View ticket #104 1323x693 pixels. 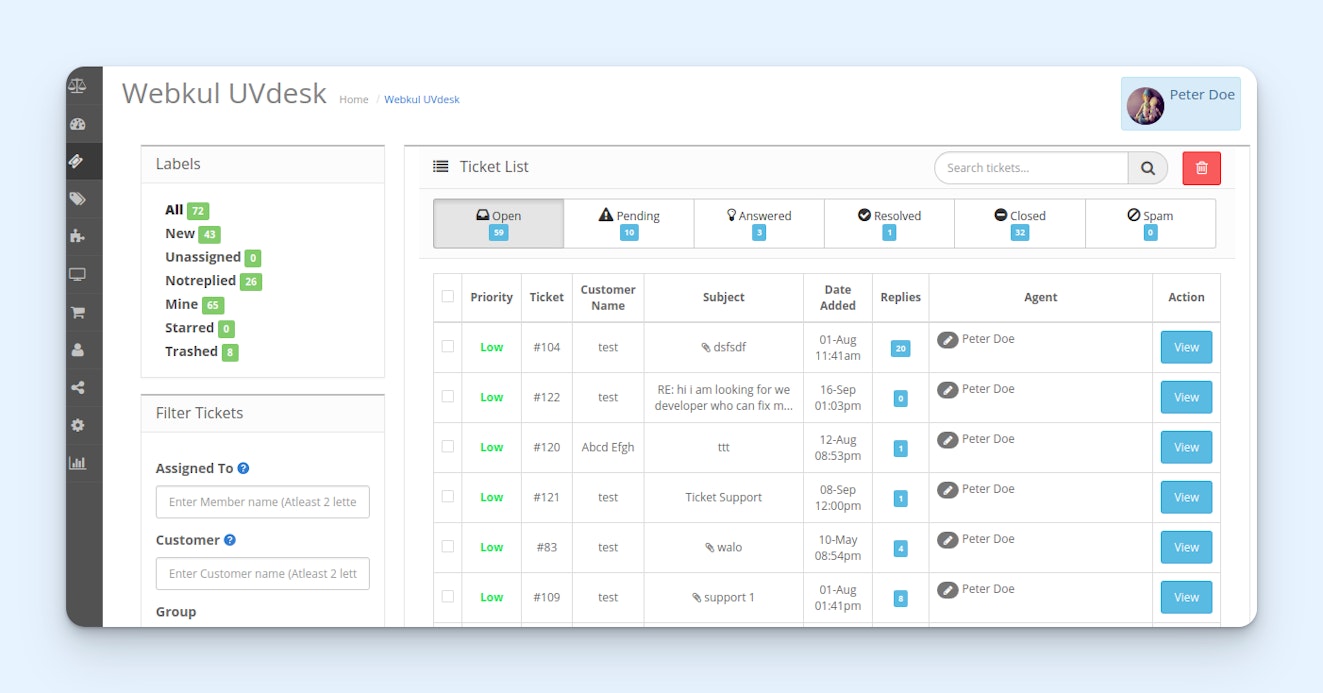click(1186, 347)
